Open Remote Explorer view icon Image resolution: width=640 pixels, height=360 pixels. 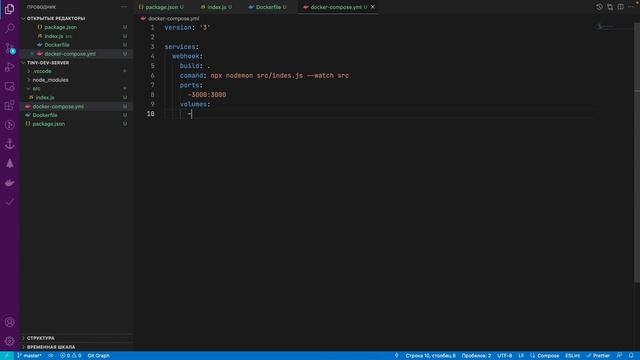coord(9,86)
